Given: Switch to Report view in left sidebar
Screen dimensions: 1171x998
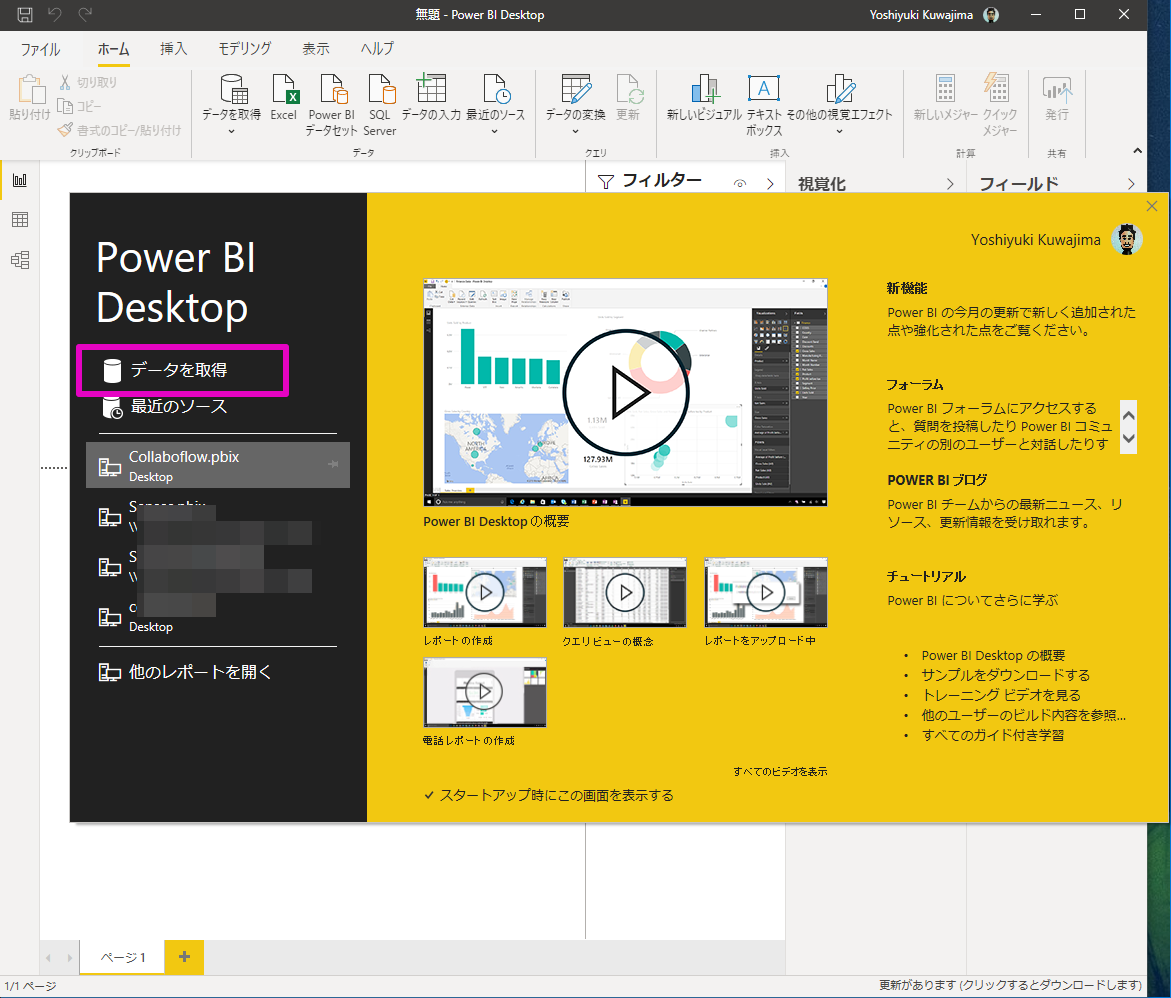Looking at the screenshot, I should pyautogui.click(x=20, y=179).
